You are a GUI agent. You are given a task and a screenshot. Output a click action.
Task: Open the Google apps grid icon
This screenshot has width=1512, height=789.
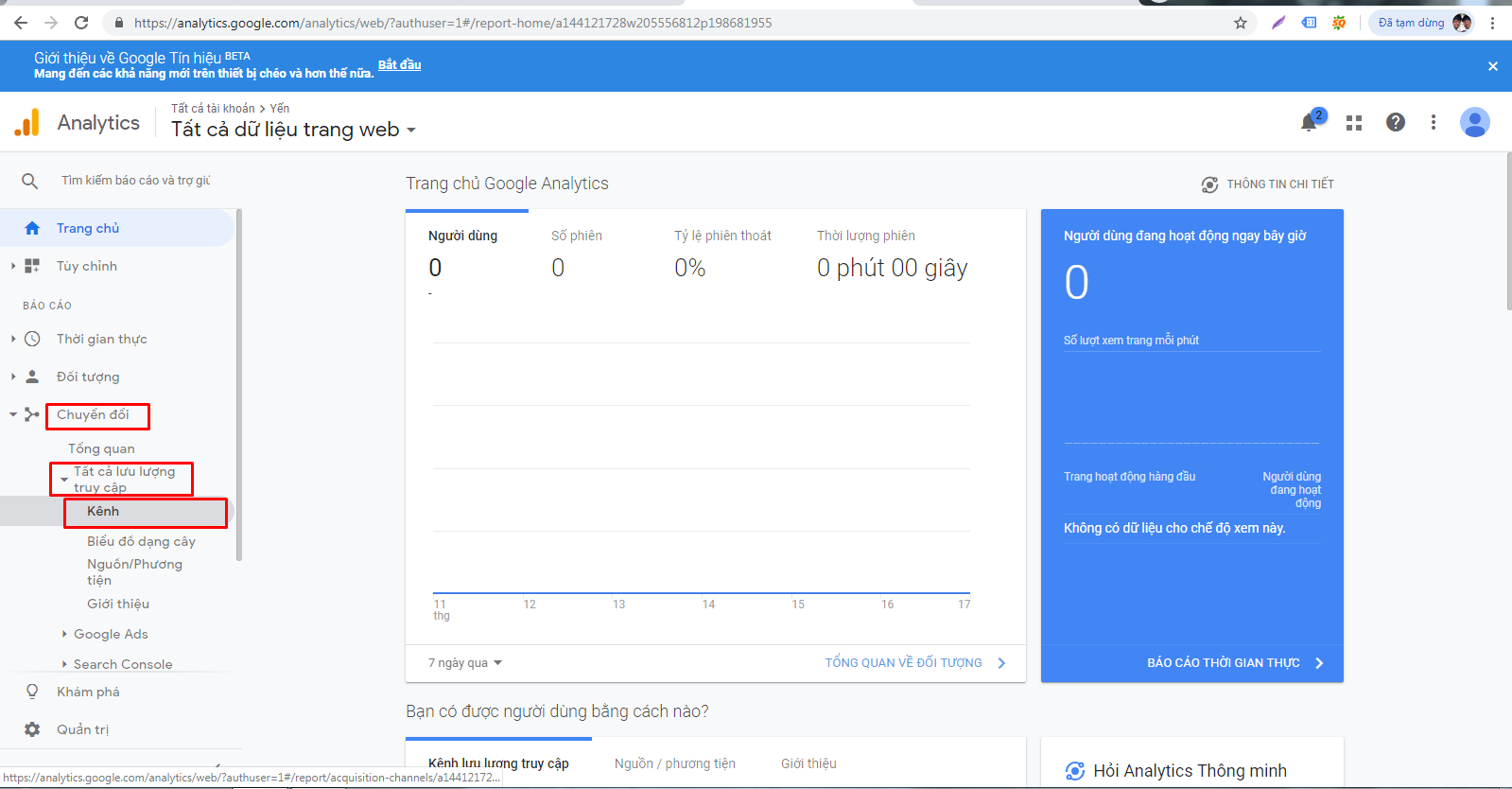coord(1354,123)
